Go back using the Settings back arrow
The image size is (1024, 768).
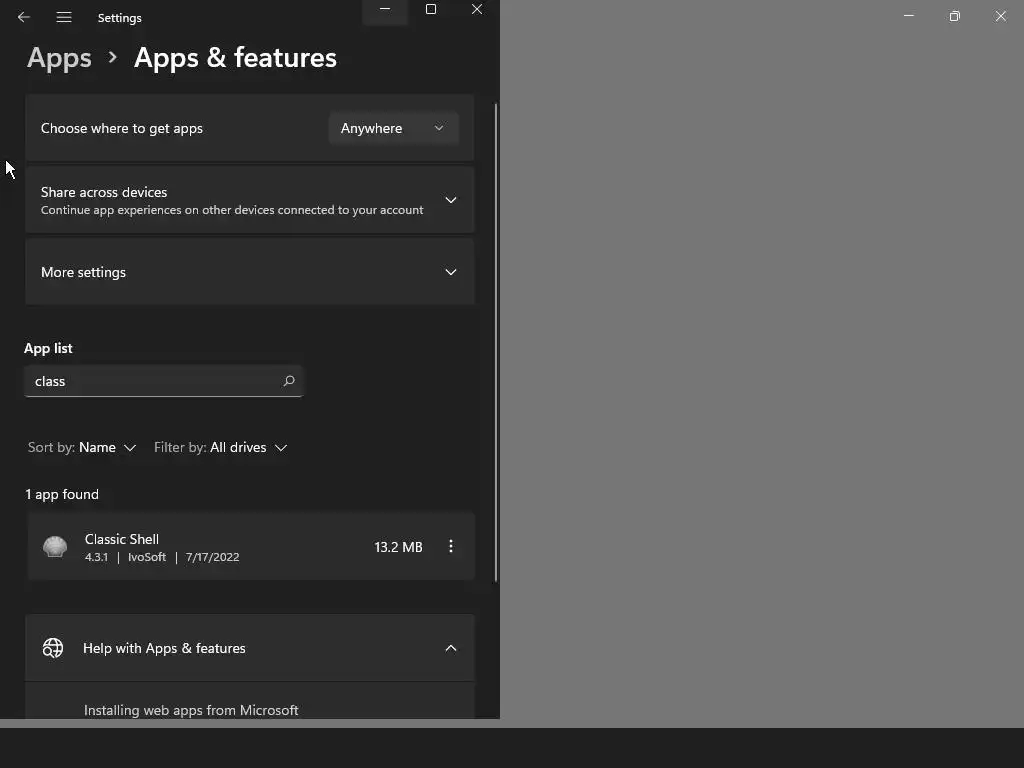24,18
